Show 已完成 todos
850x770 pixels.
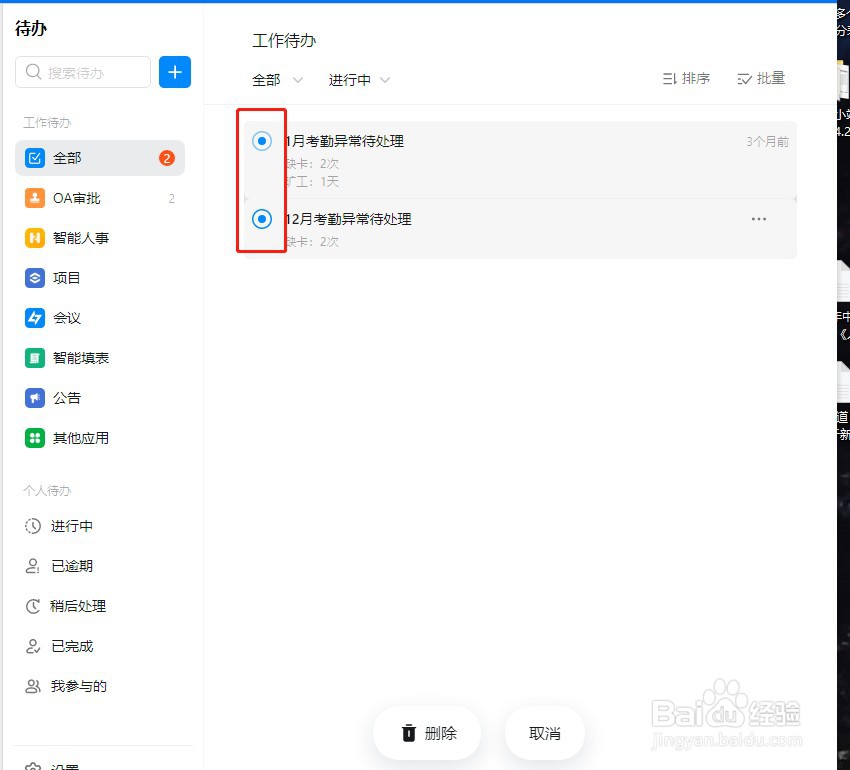pos(100,646)
